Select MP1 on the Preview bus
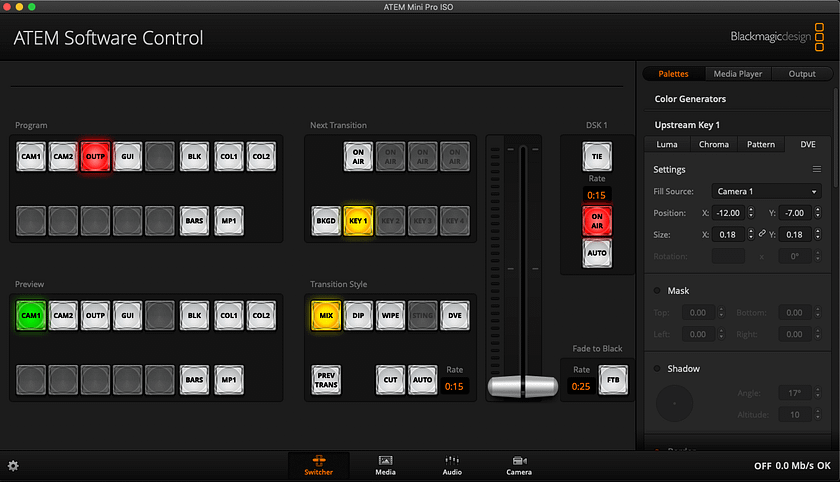This screenshot has height=482, width=840. click(229, 380)
